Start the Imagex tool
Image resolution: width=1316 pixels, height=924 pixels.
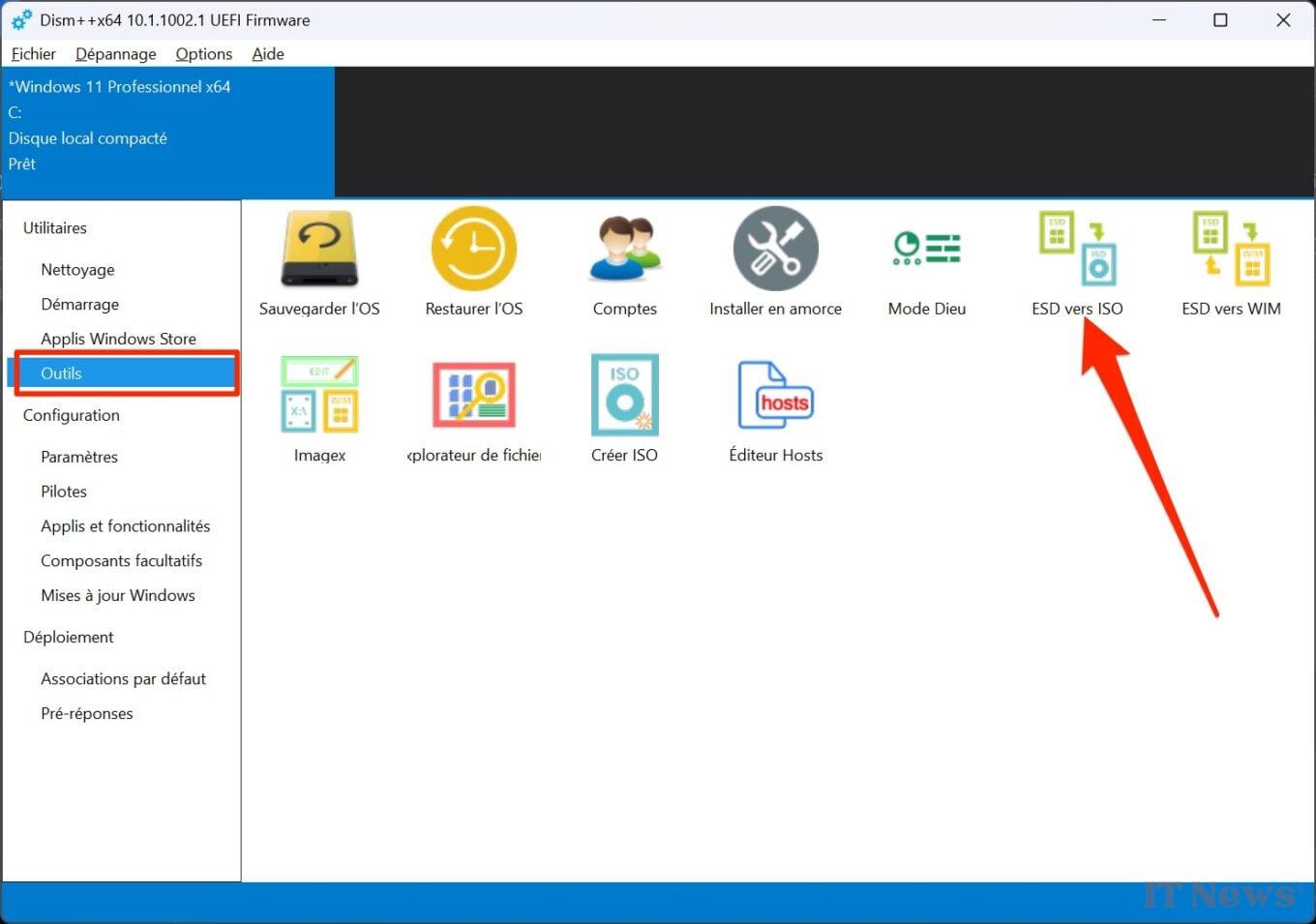pos(319,395)
